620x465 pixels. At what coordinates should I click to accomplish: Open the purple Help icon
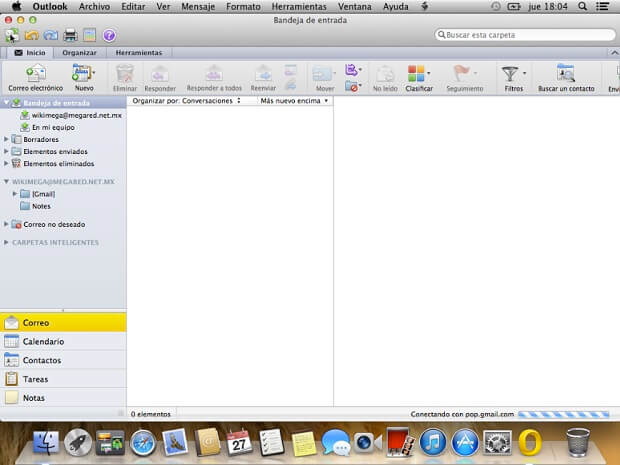tap(109, 36)
